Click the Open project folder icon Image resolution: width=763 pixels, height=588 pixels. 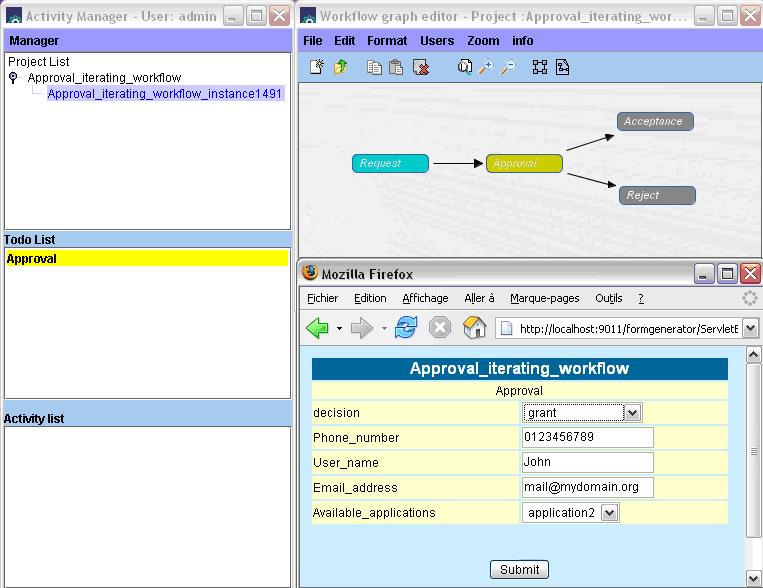click(x=340, y=67)
